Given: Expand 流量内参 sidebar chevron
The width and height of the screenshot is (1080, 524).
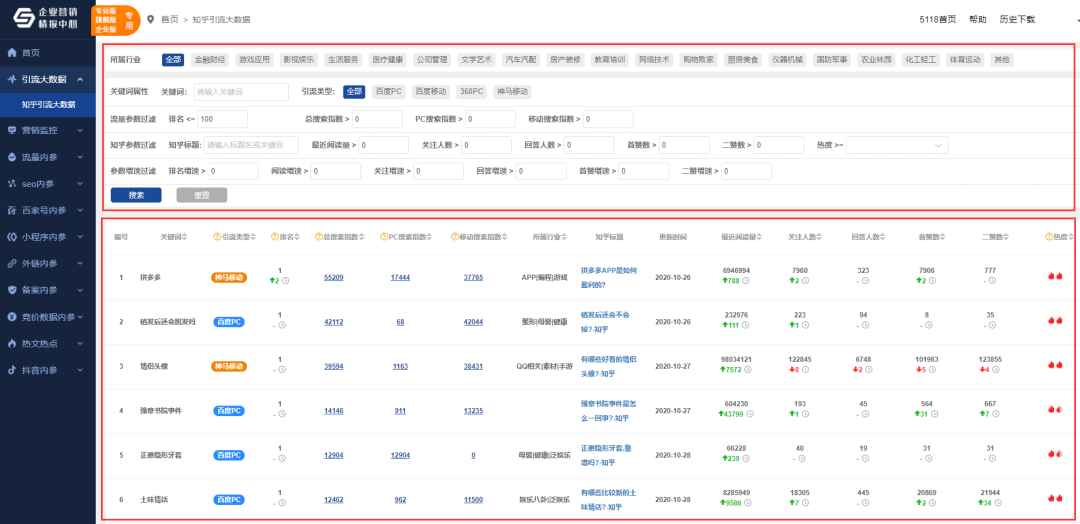Looking at the screenshot, I should point(80,157).
